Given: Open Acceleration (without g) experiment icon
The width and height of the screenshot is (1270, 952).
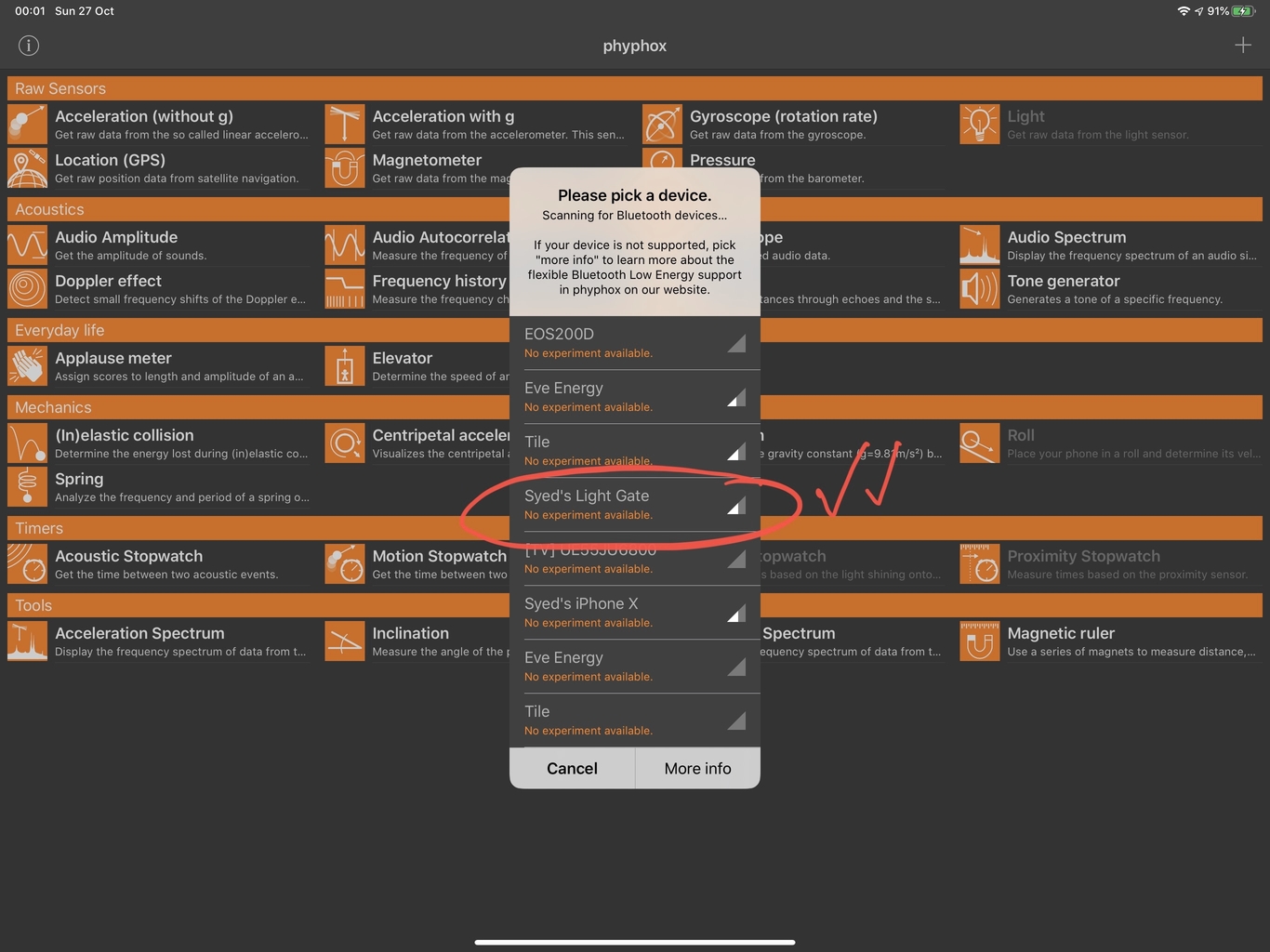Looking at the screenshot, I should coord(27,125).
